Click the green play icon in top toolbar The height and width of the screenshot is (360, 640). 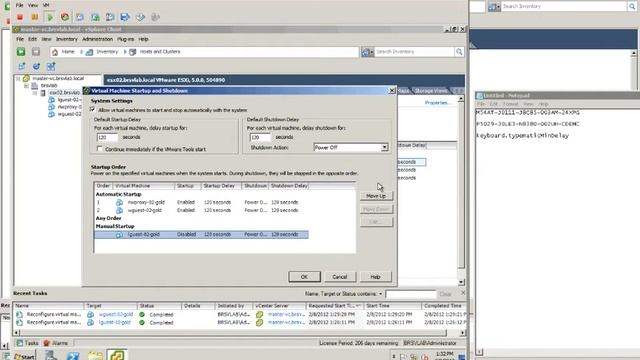click(x=50, y=17)
